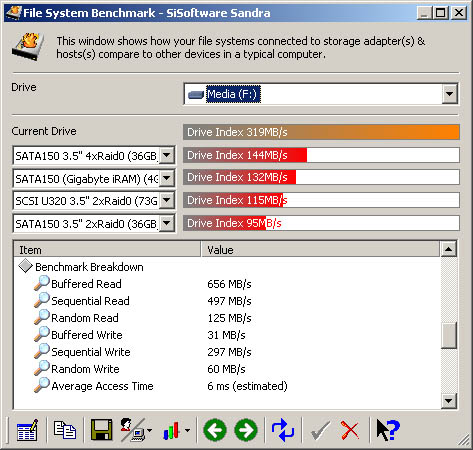The image size is (473, 450).
Task: Click the results list scrollbar thumb
Action: (x=449, y=336)
